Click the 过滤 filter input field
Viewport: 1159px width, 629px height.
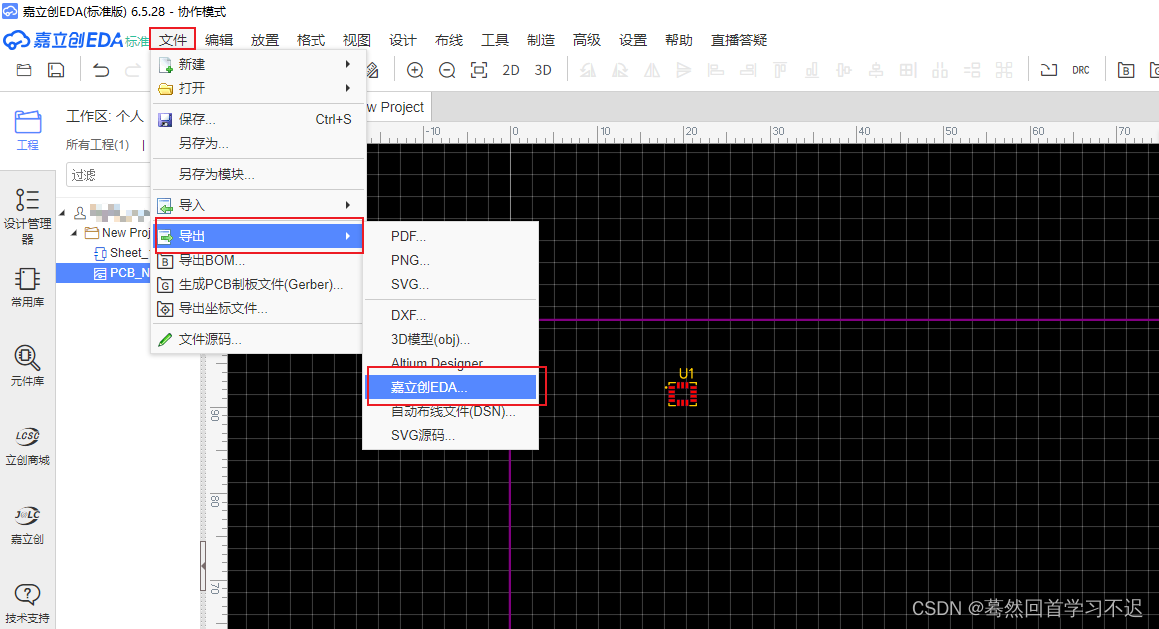(108, 175)
